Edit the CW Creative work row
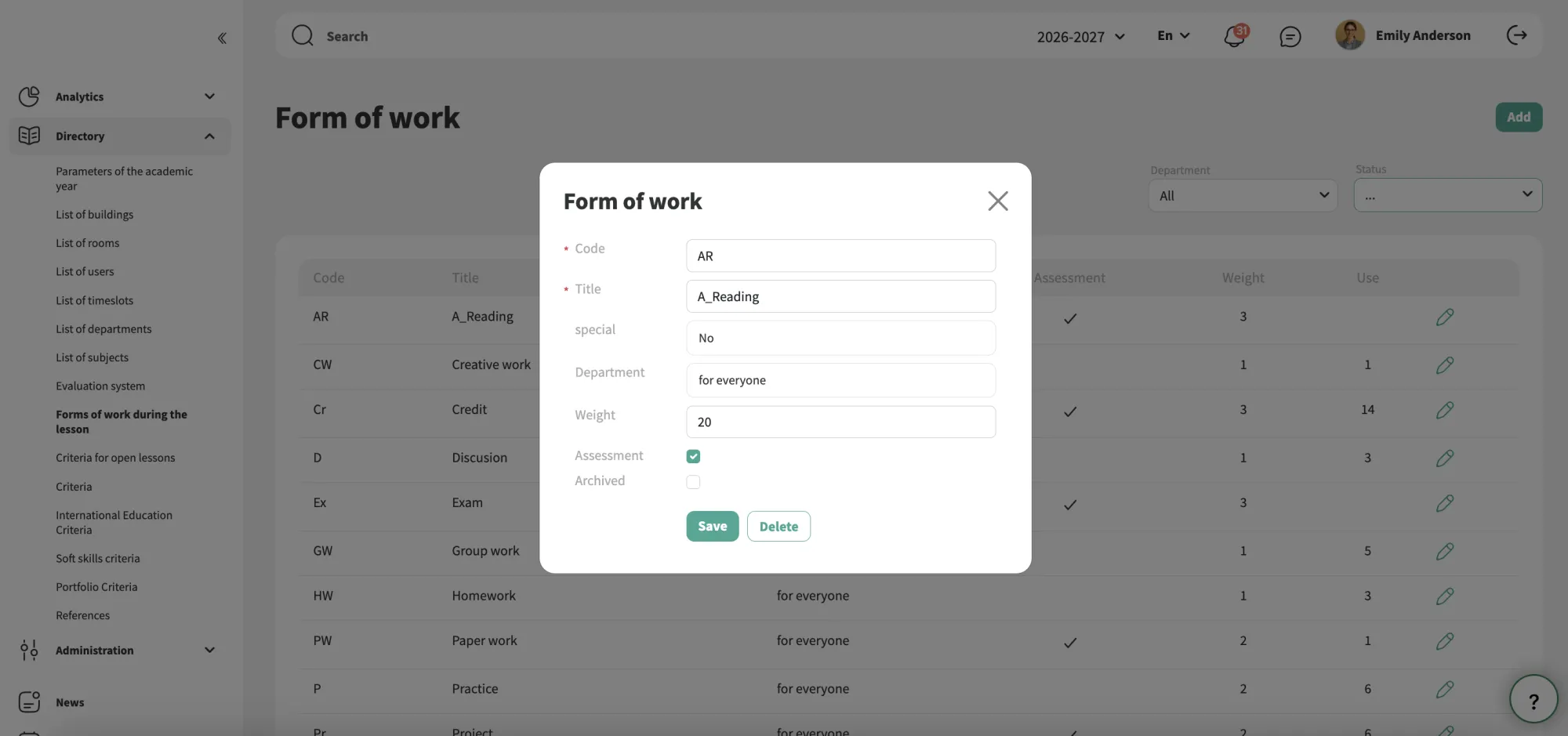1568x736 pixels. pos(1445,364)
